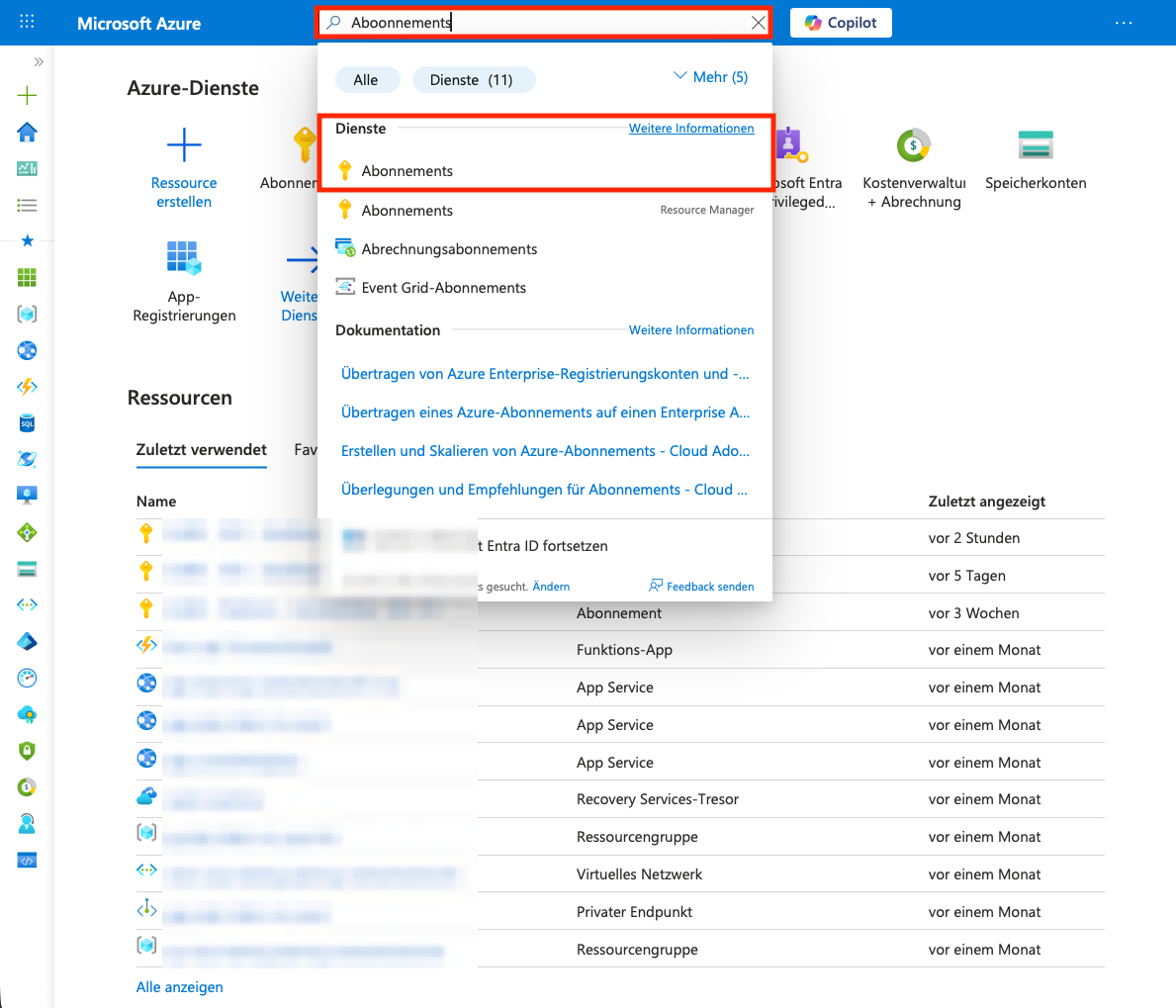1176x1008 pixels.
Task: Select the Dienste (11) filter pill
Action: tap(472, 80)
